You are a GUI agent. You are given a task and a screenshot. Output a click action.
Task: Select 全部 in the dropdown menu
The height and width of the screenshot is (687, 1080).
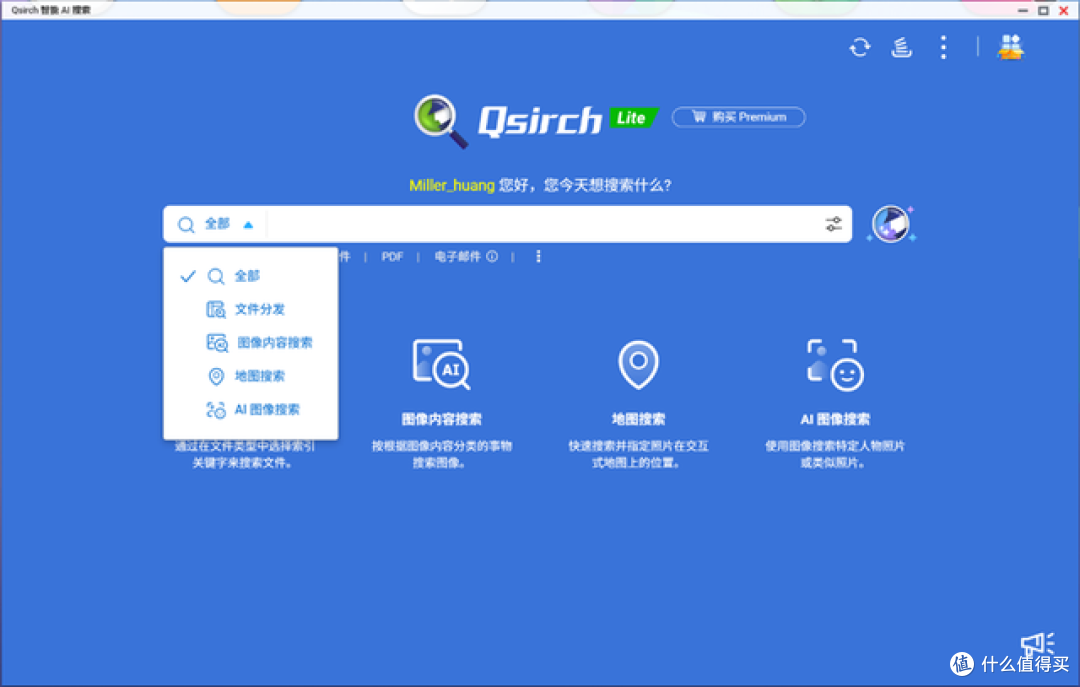point(251,276)
